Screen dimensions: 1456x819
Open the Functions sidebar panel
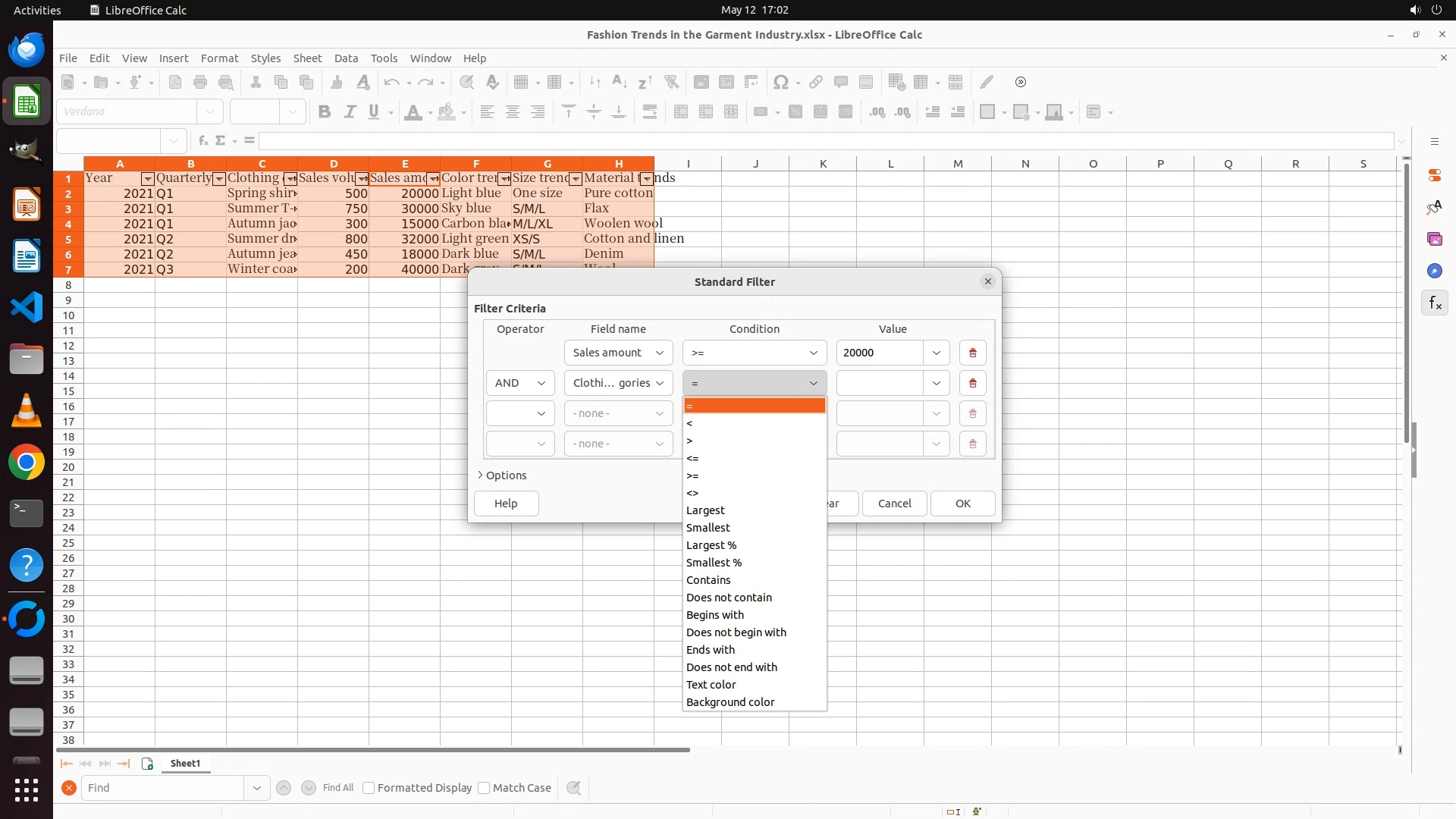[1435, 303]
